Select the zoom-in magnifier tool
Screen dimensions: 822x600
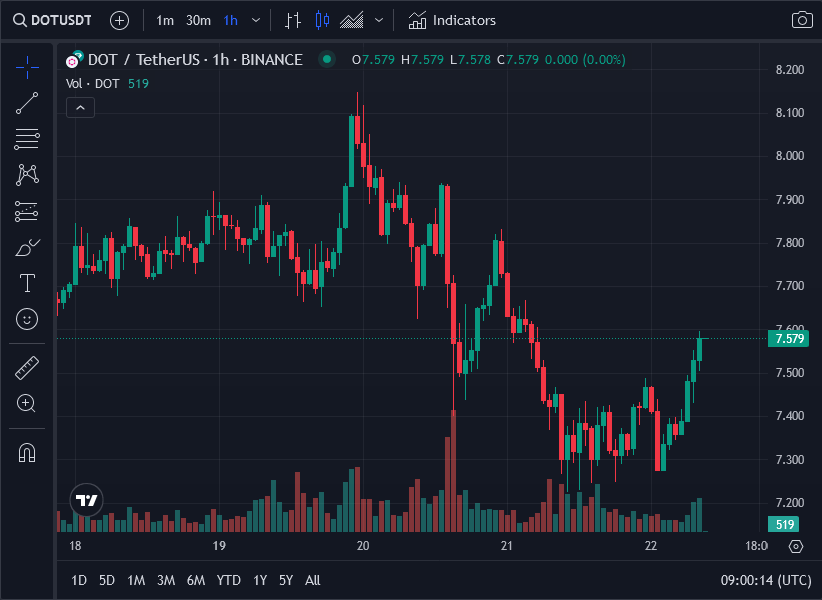pyautogui.click(x=26, y=403)
